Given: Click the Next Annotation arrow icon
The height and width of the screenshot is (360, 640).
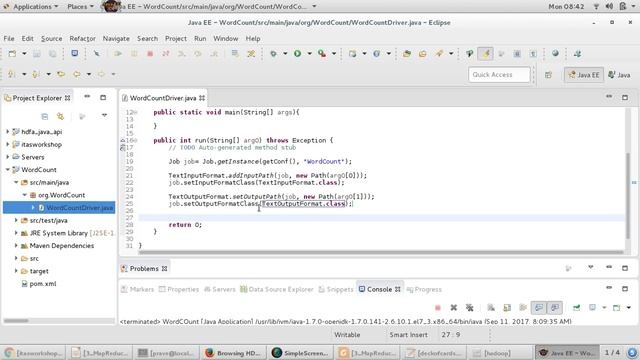Looking at the screenshot, I should click(12, 74).
